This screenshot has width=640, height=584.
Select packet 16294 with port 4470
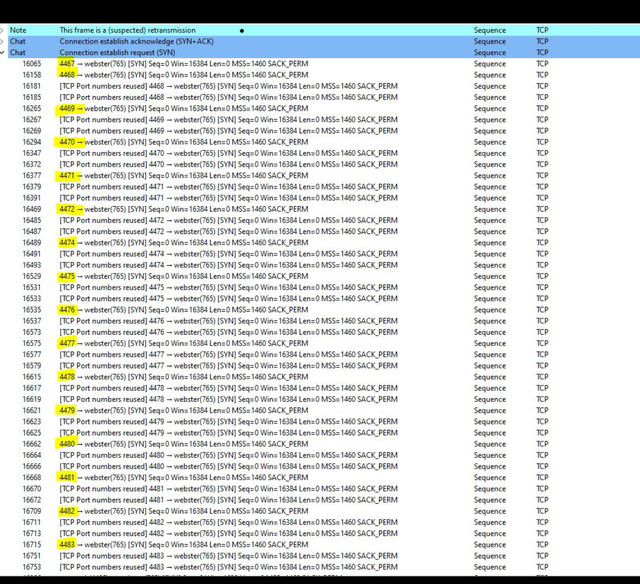coord(320,142)
